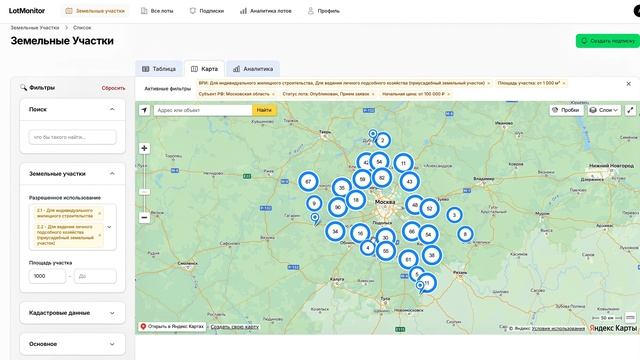This screenshot has width=640, height=360.
Task: Close the active filters bar
Action: point(629,84)
